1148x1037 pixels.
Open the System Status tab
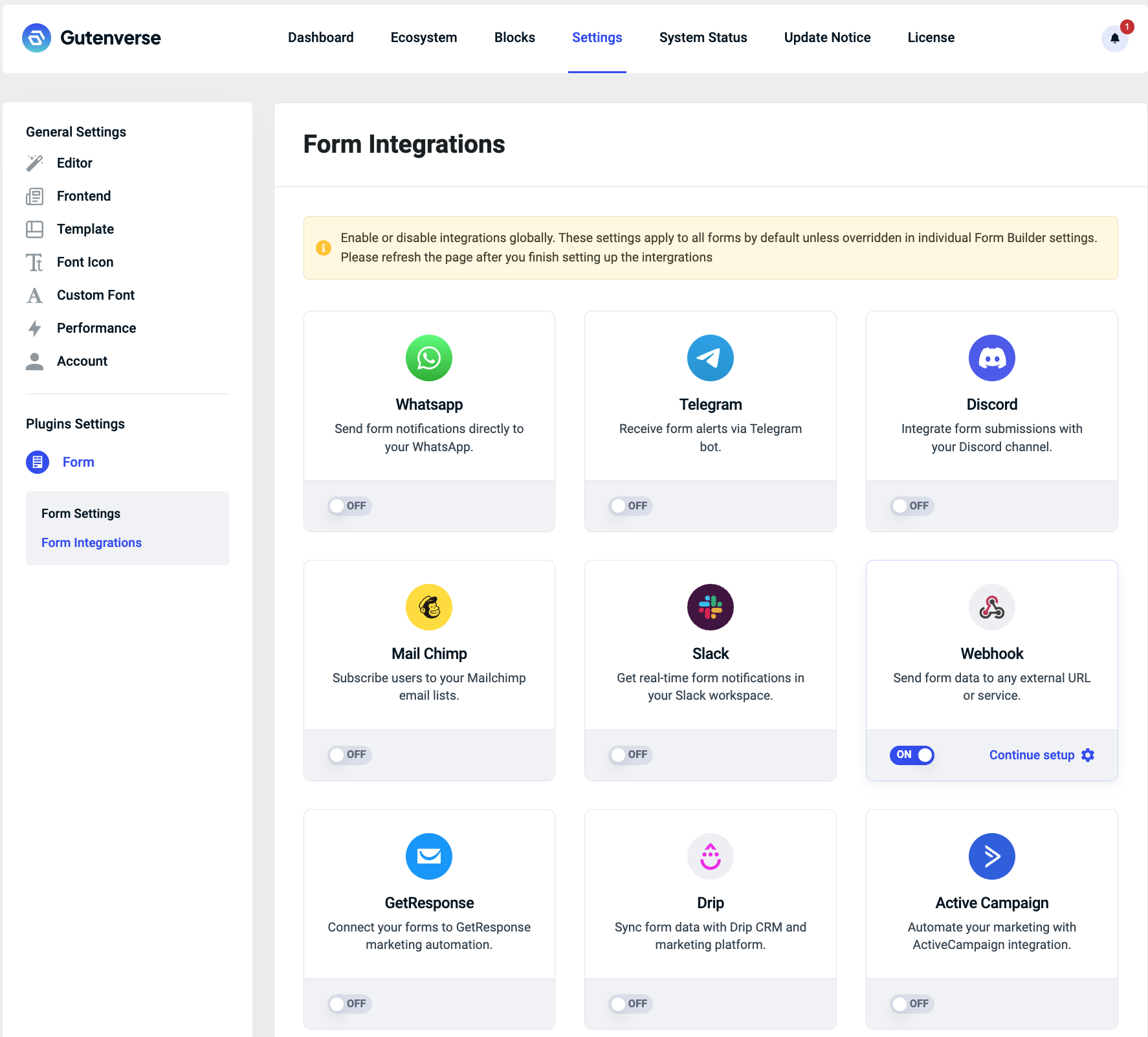(703, 38)
